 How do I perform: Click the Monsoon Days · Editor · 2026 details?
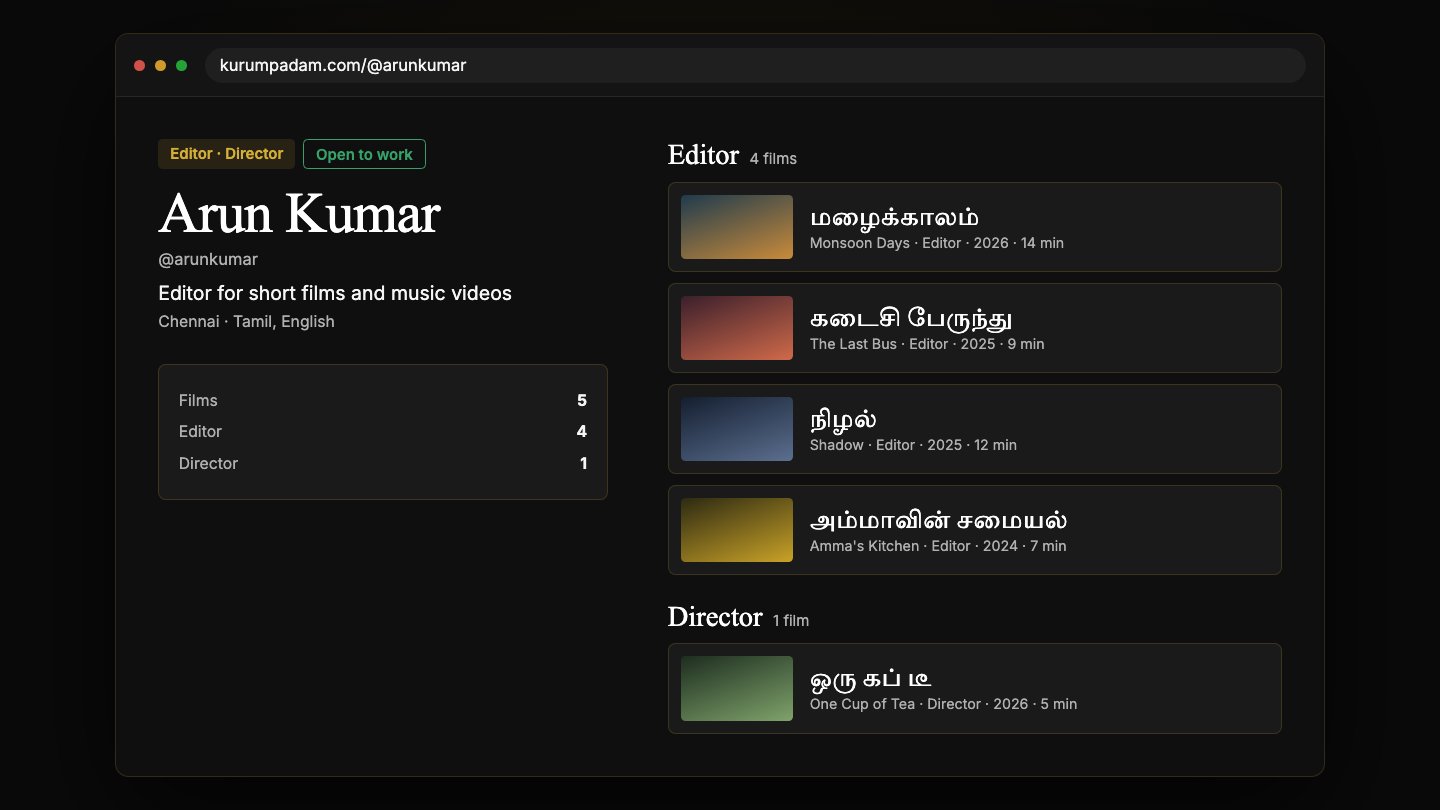pos(937,243)
